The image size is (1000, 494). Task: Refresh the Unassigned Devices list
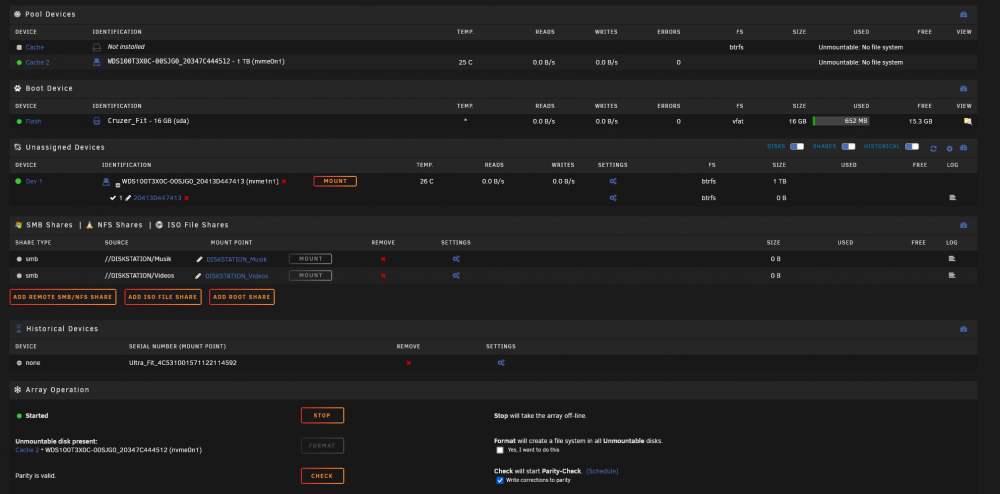pyautogui.click(x=933, y=148)
